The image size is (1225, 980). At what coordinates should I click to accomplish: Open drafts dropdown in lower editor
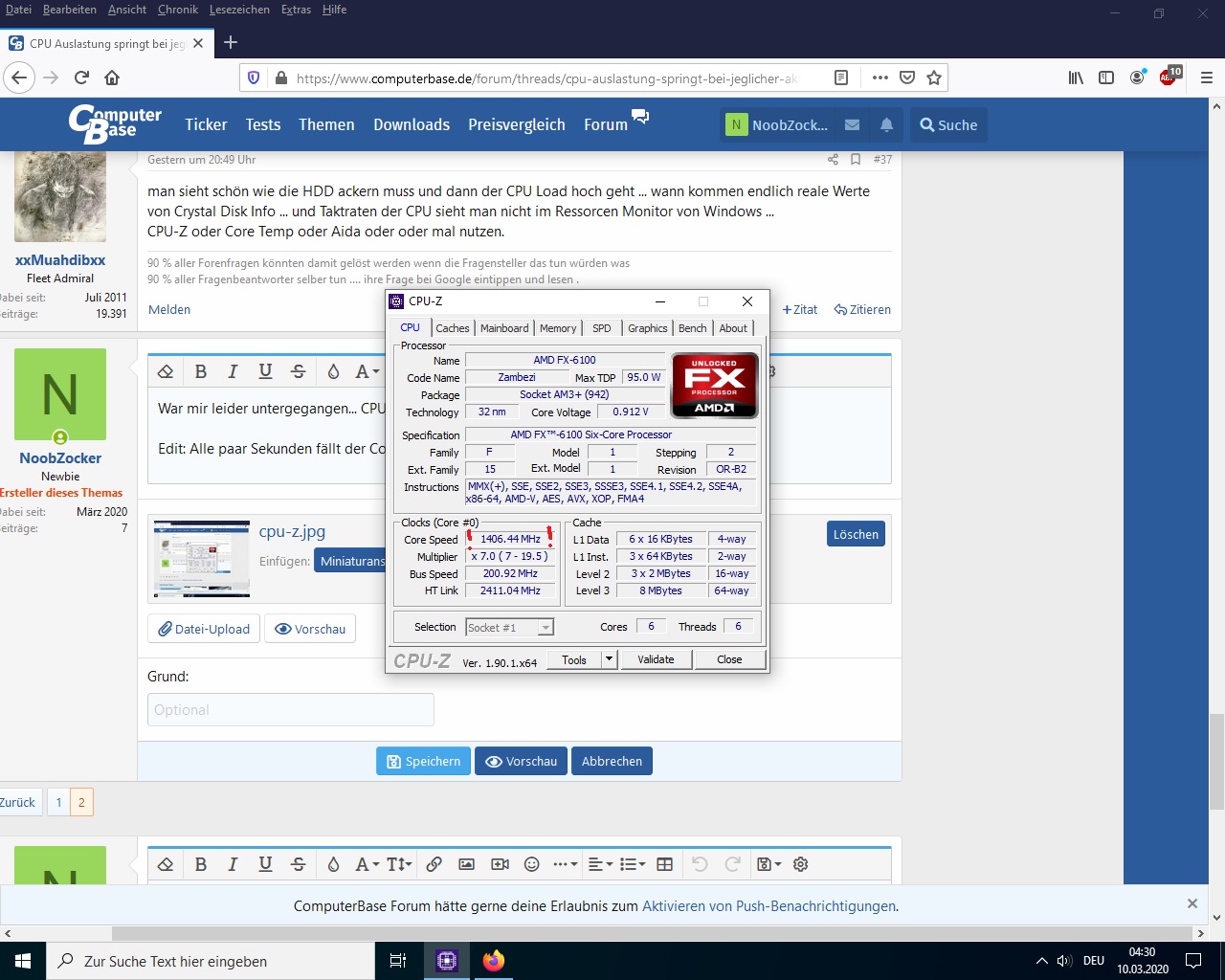[768, 864]
